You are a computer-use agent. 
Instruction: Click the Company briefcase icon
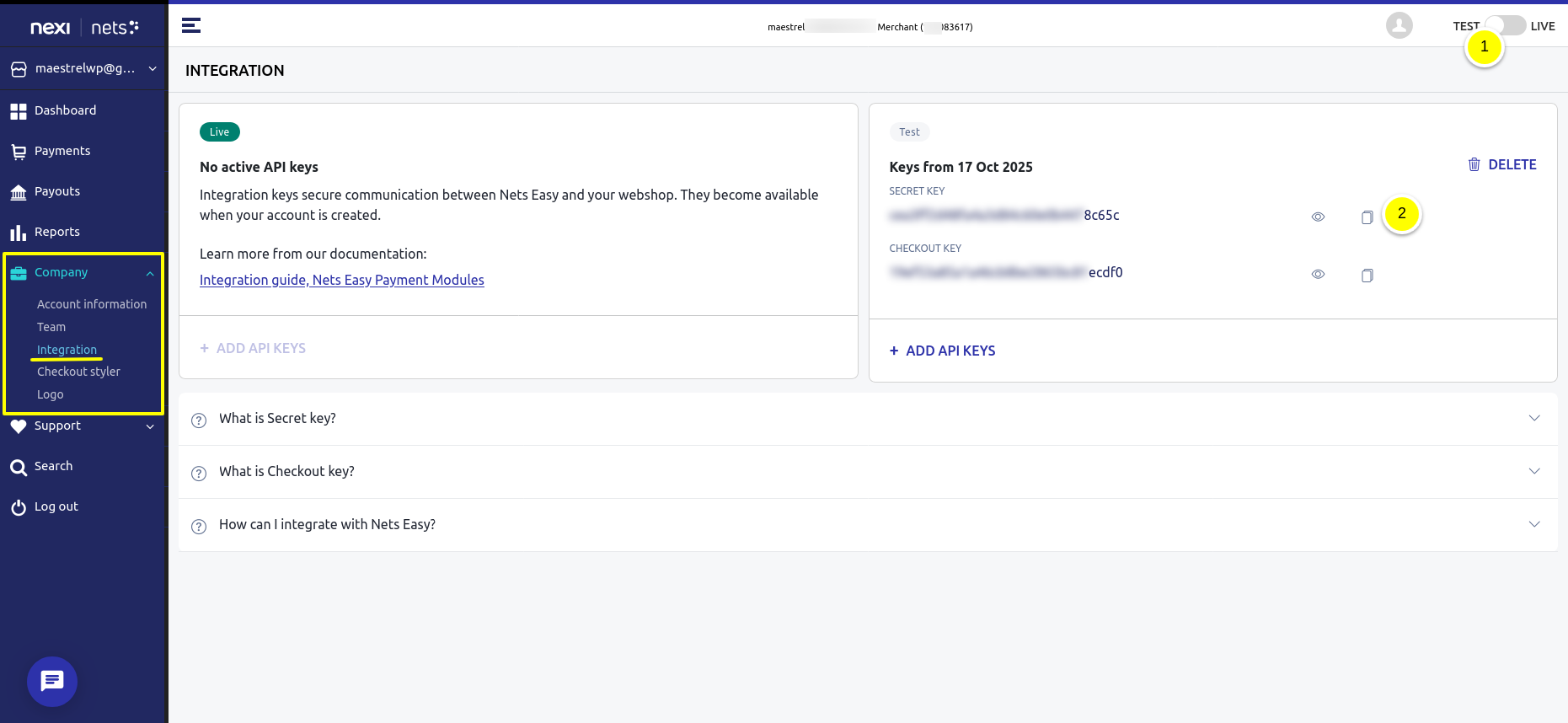click(19, 273)
